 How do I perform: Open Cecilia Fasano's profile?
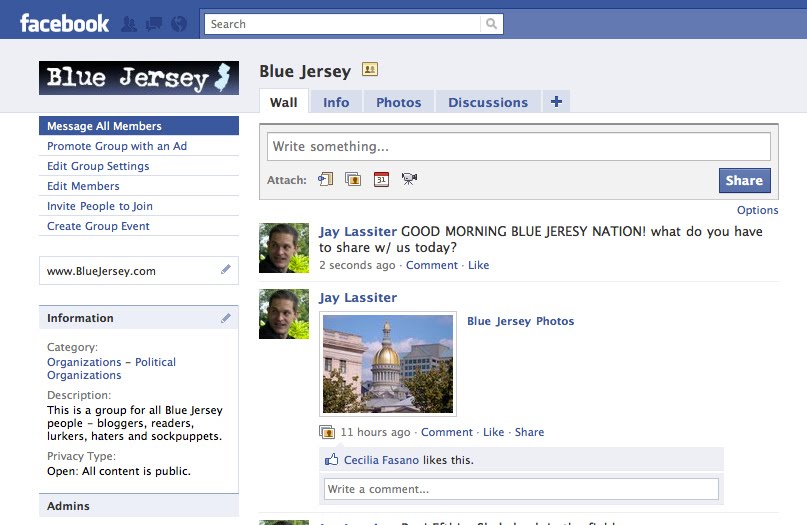[x=381, y=460]
